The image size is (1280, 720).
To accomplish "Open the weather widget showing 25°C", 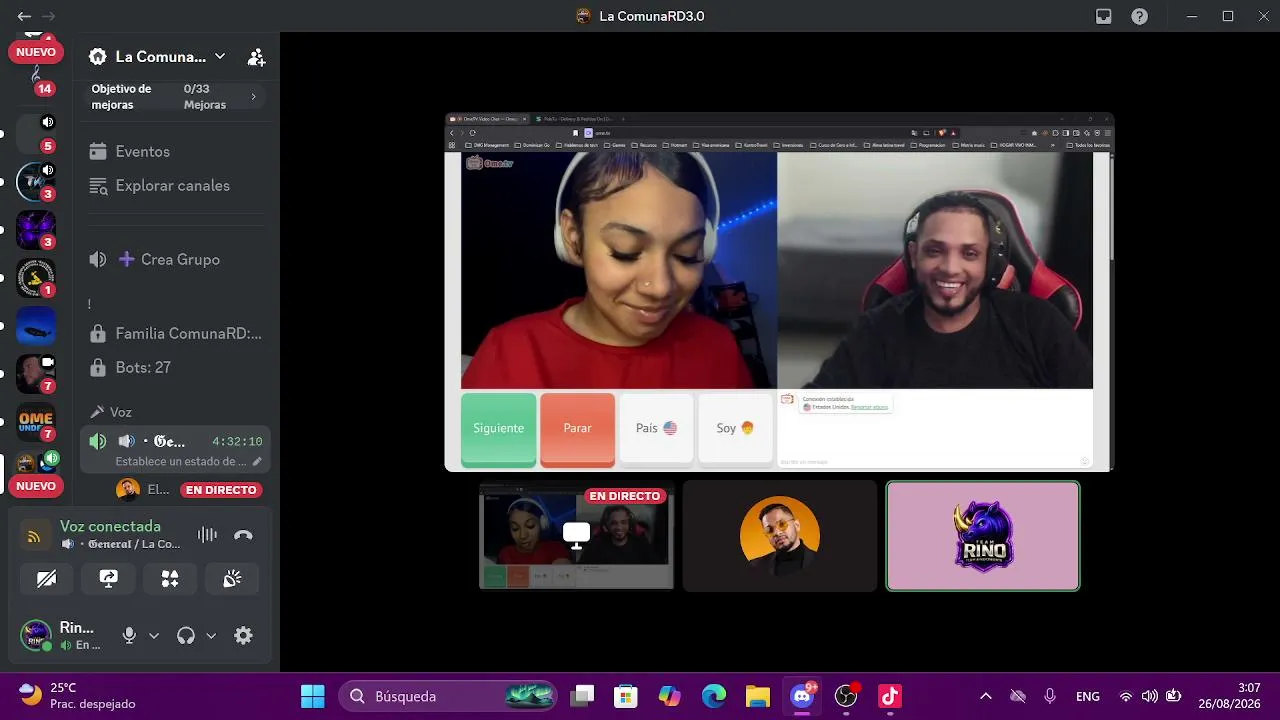I will click(76, 696).
